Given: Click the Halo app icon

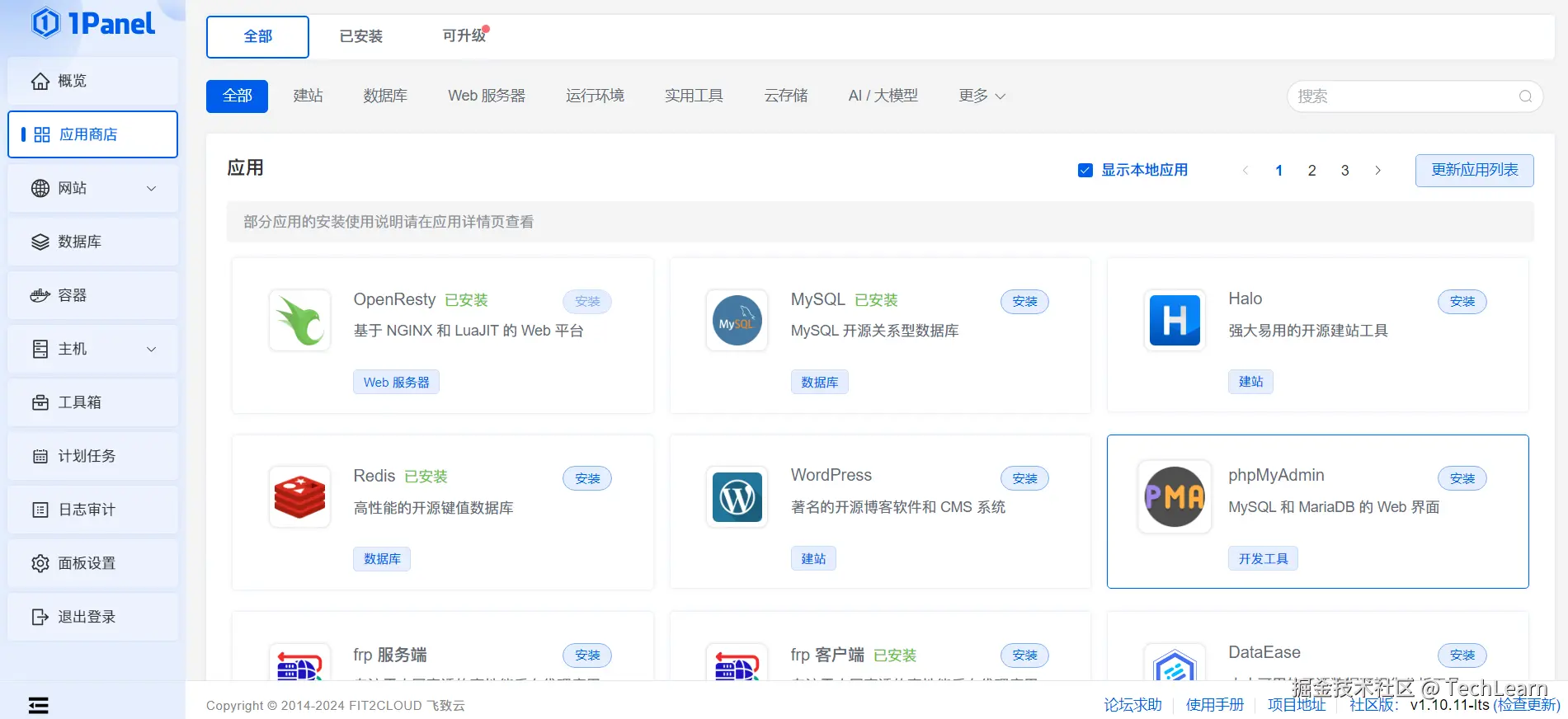Looking at the screenshot, I should [x=1175, y=320].
